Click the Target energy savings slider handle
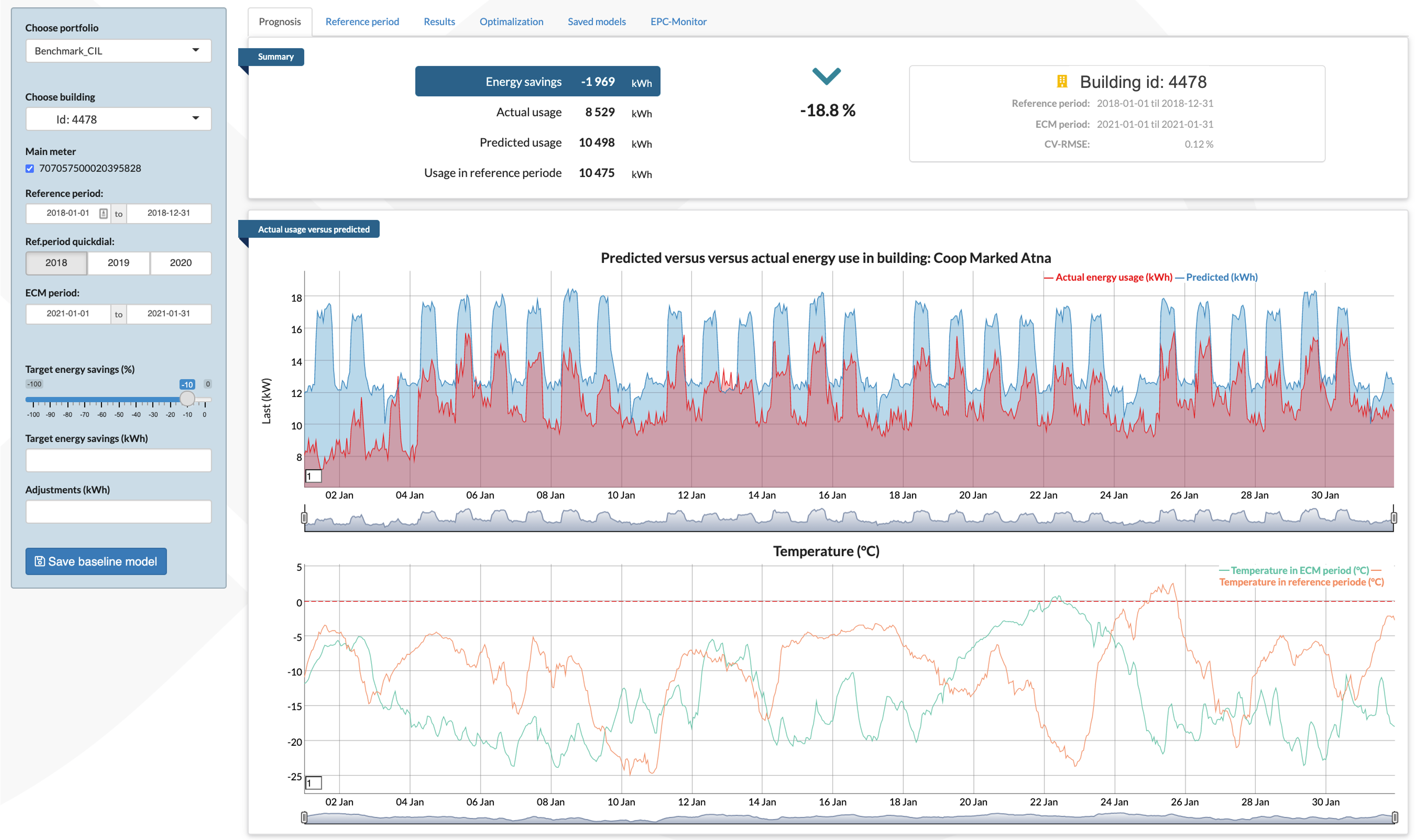 pyautogui.click(x=187, y=399)
